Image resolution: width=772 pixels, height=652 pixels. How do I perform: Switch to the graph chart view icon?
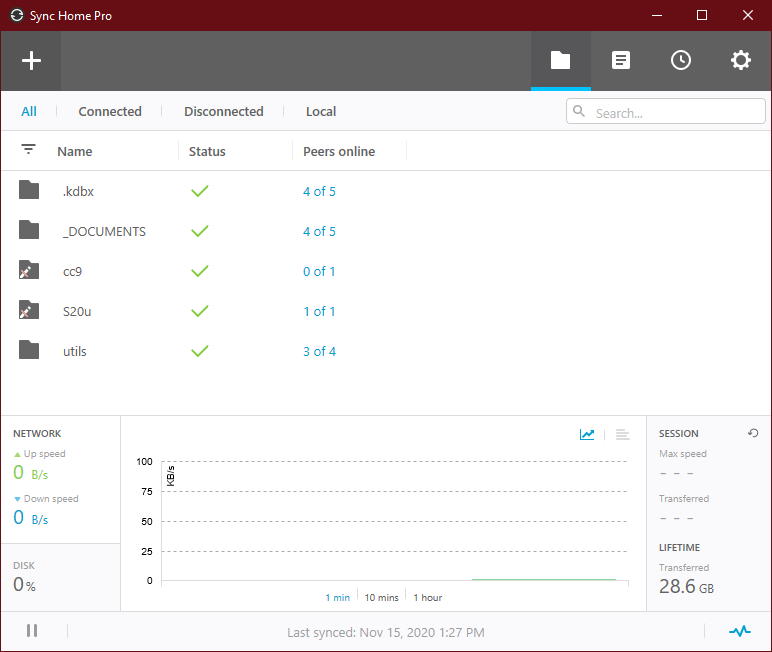[587, 434]
